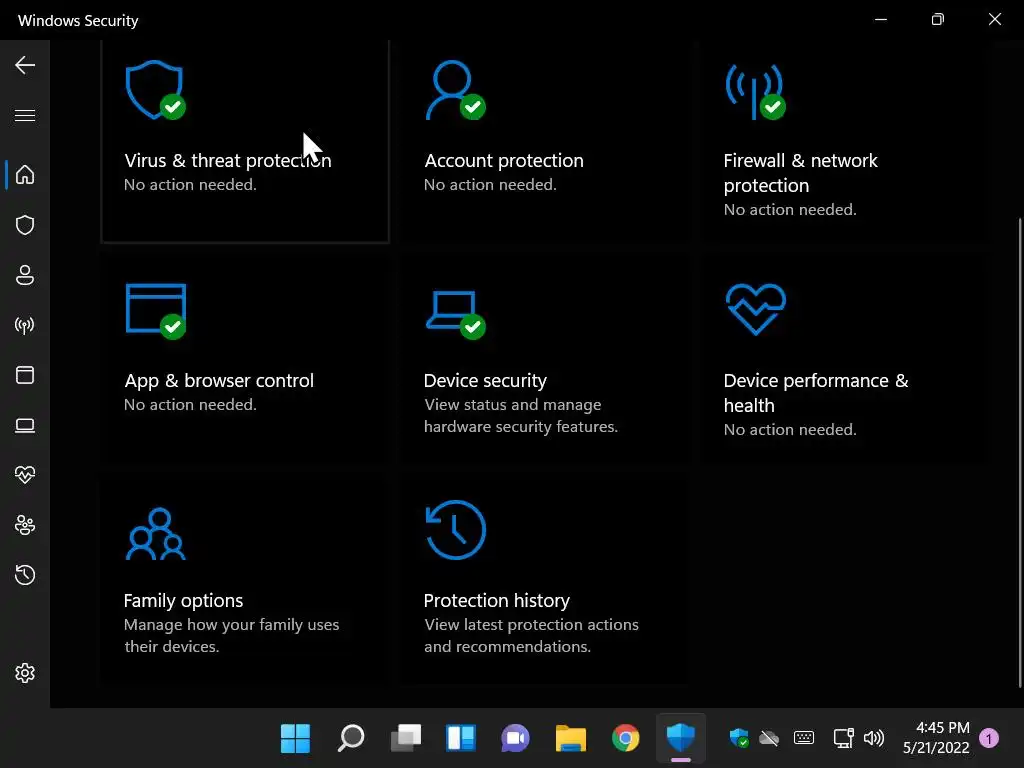
Task: Click the OneDrive cloud tray icon
Action: click(769, 739)
